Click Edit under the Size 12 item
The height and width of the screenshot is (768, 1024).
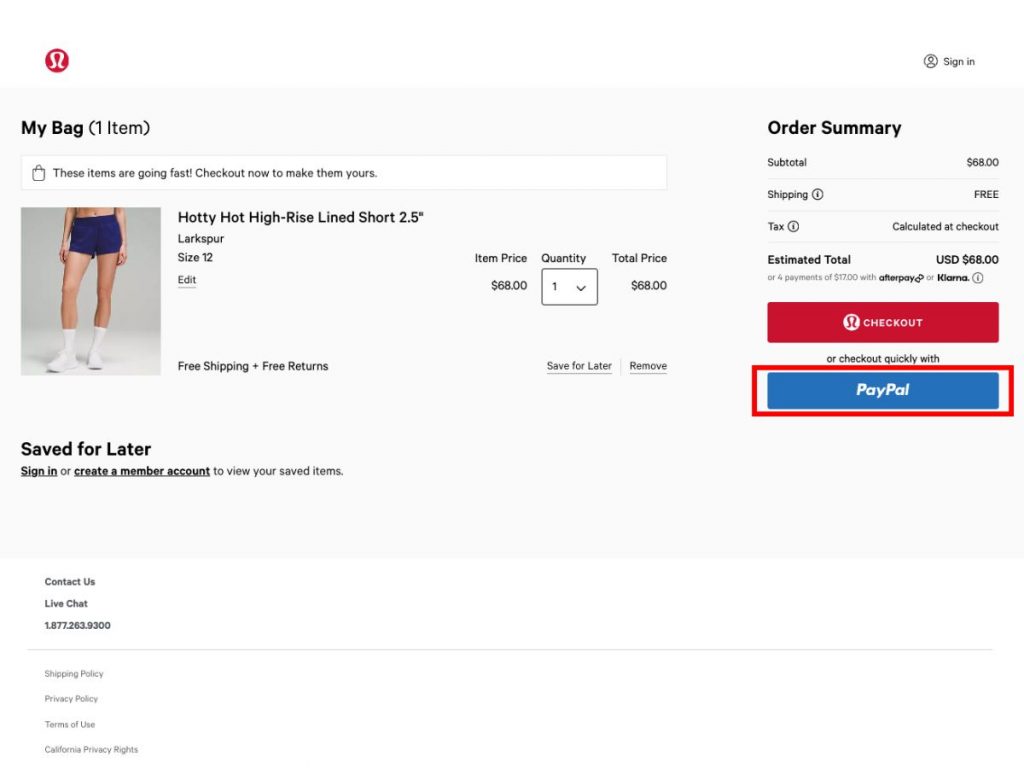click(187, 280)
